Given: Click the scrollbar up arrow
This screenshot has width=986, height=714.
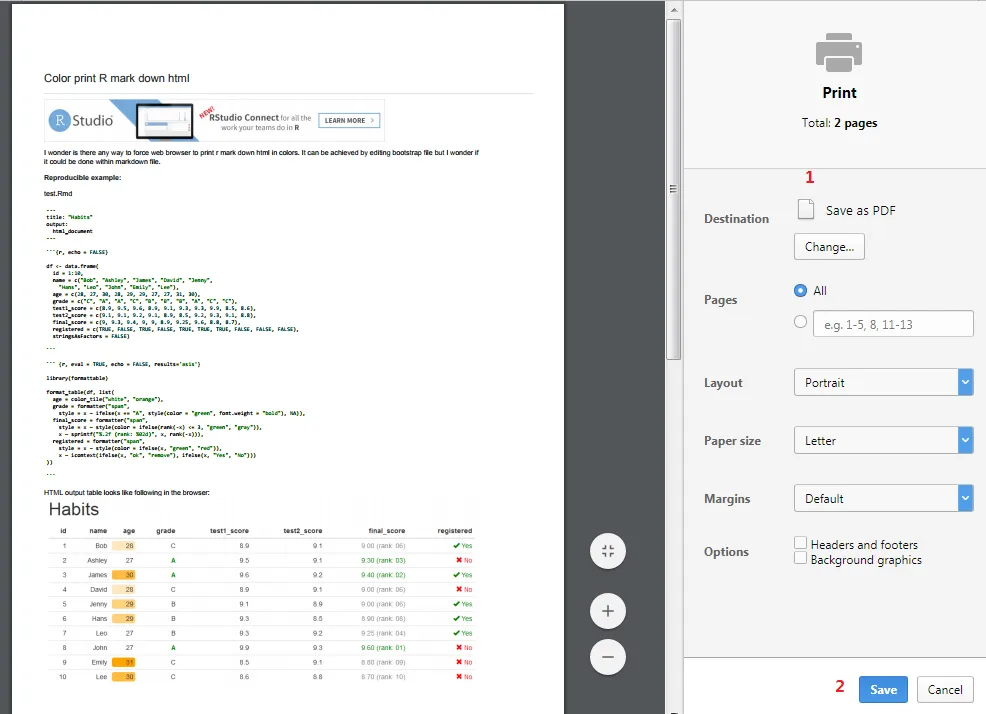Looking at the screenshot, I should coord(673,10).
